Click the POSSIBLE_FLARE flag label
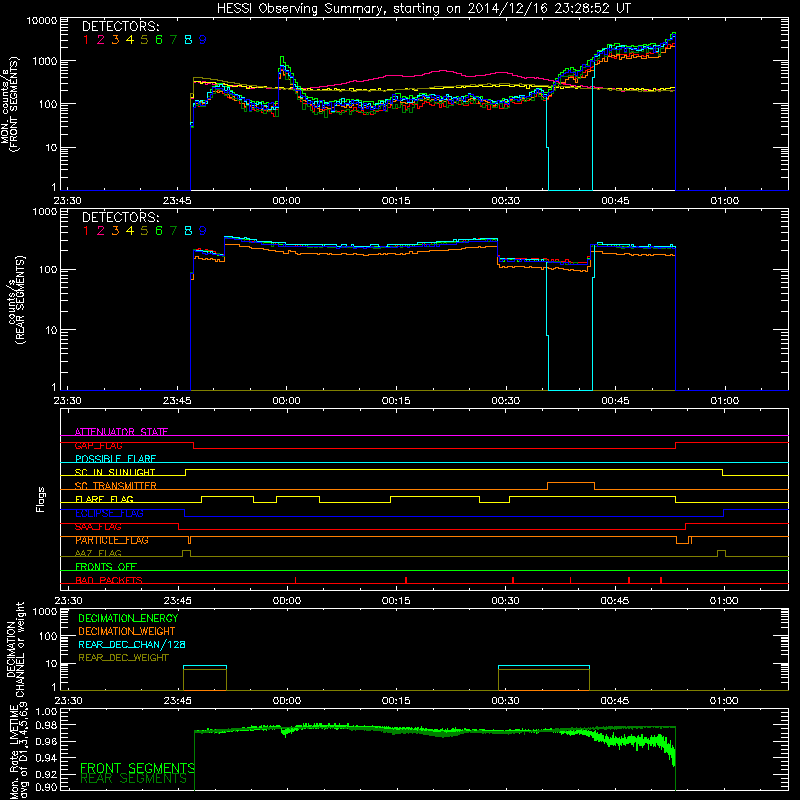800x800 pixels. pos(115,459)
